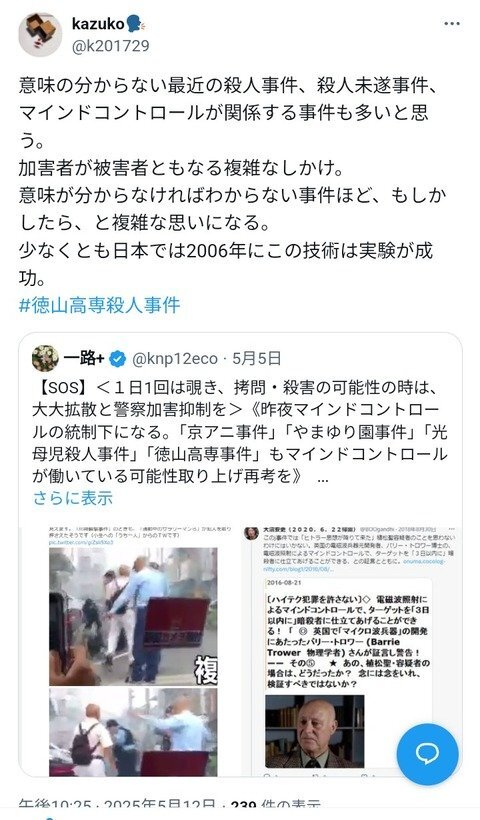
Task: Visit the @knp12eco profile handle
Action: 175,359
